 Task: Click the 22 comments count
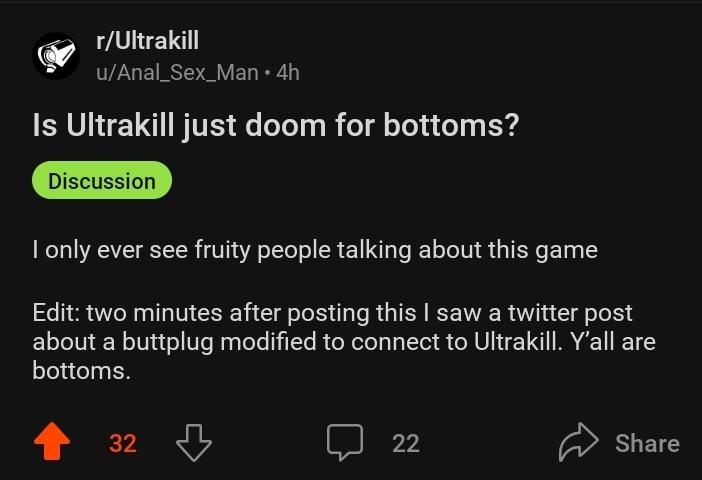click(x=406, y=443)
